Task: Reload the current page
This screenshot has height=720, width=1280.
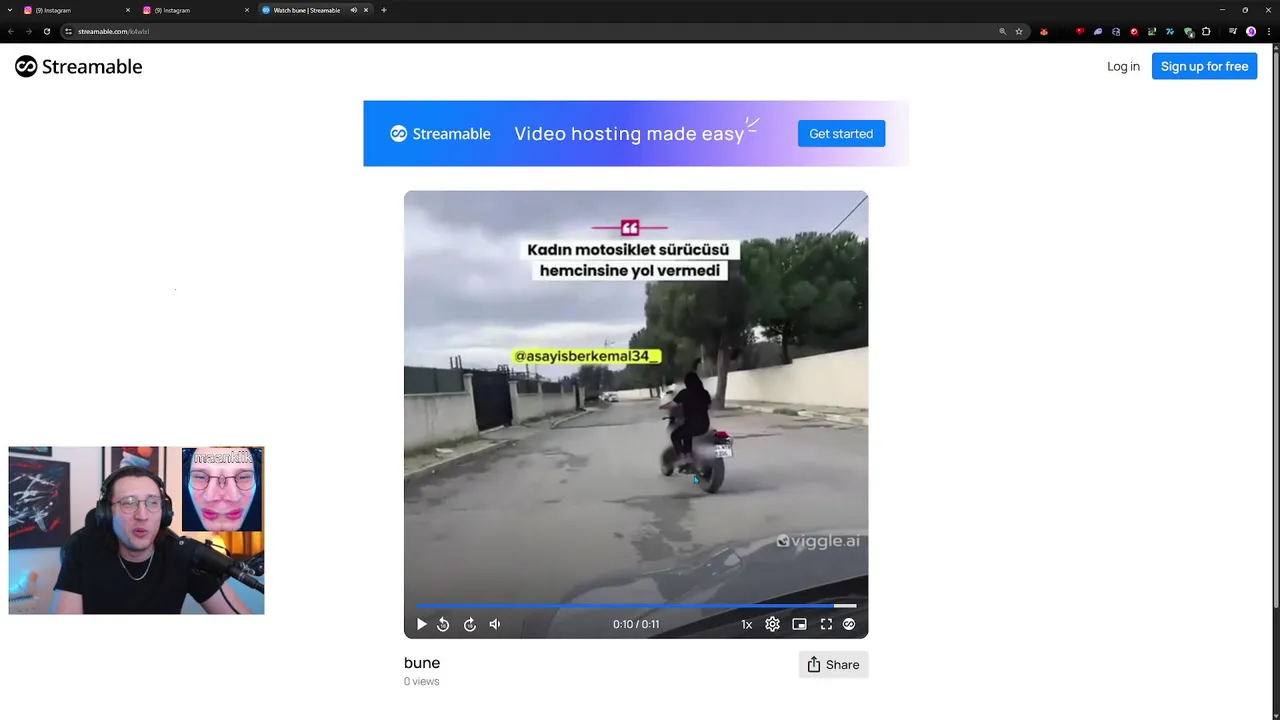Action: pos(46,31)
